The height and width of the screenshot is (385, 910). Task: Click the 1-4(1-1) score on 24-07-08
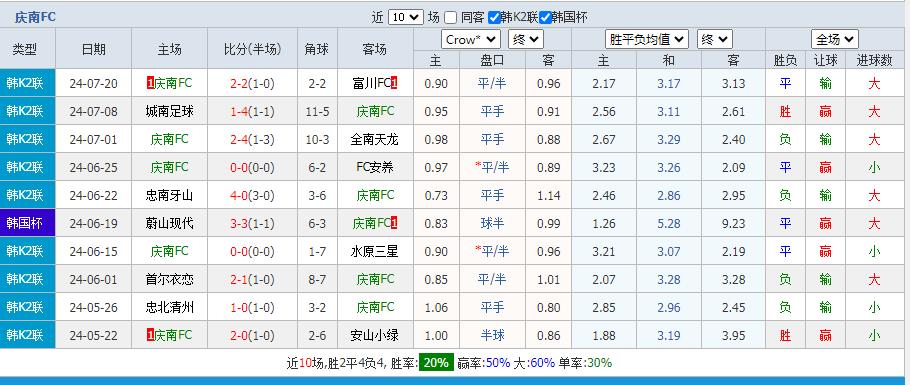pyautogui.click(x=252, y=111)
